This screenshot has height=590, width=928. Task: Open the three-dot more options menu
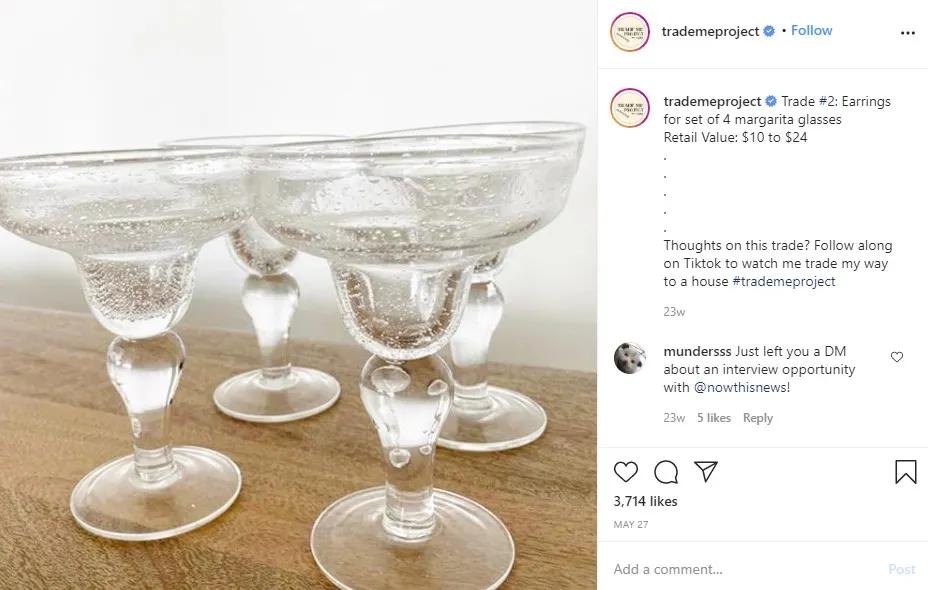pos(908,32)
